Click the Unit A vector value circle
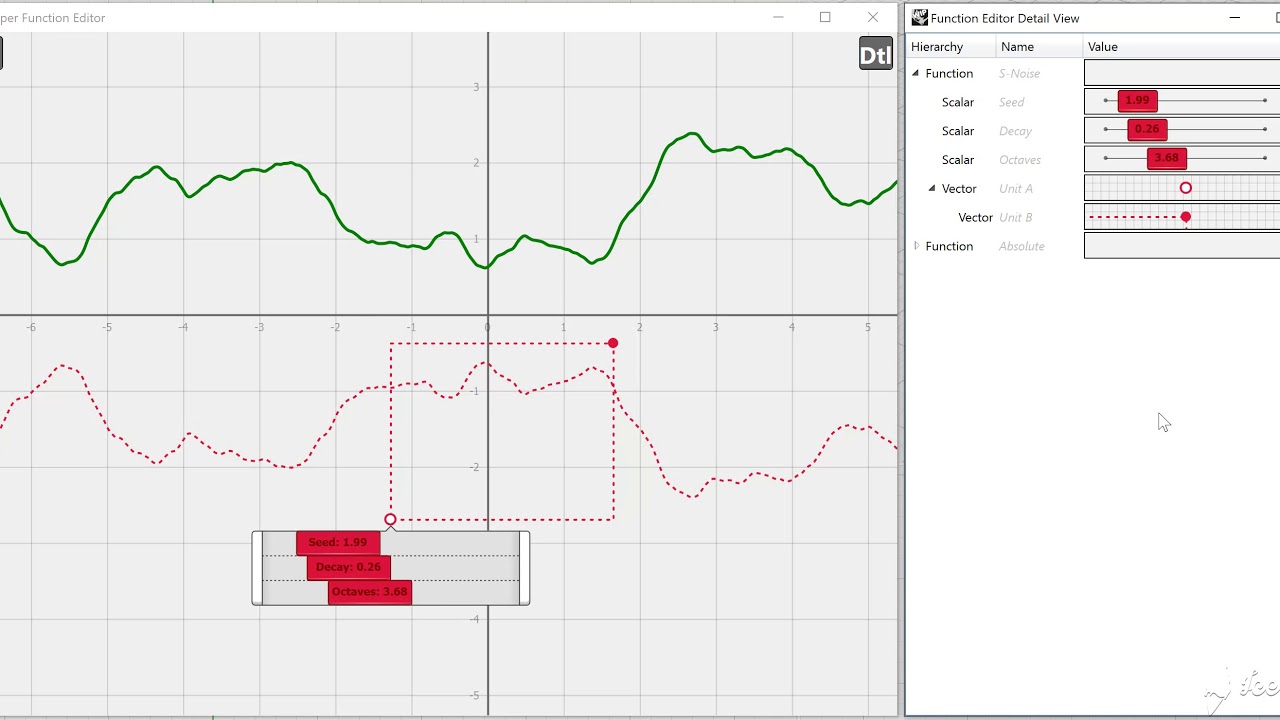Image resolution: width=1280 pixels, height=720 pixels. [1186, 188]
